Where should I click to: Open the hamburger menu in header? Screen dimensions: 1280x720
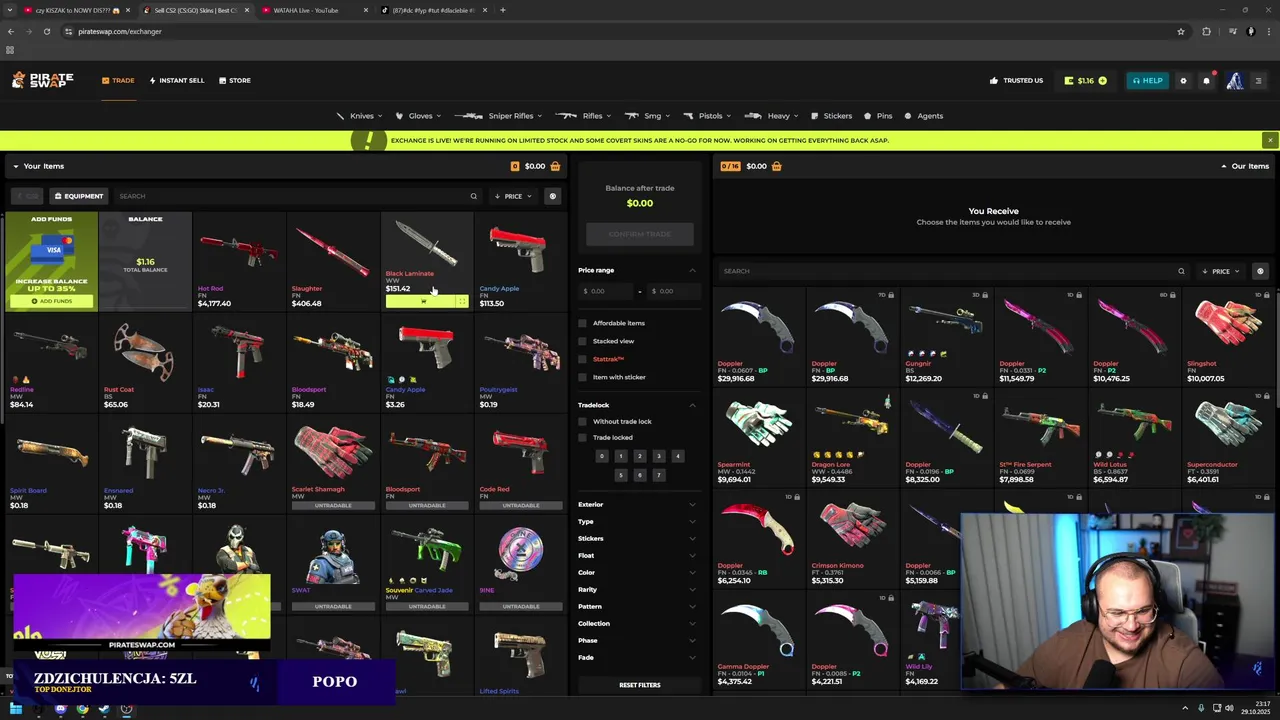pos(1258,81)
